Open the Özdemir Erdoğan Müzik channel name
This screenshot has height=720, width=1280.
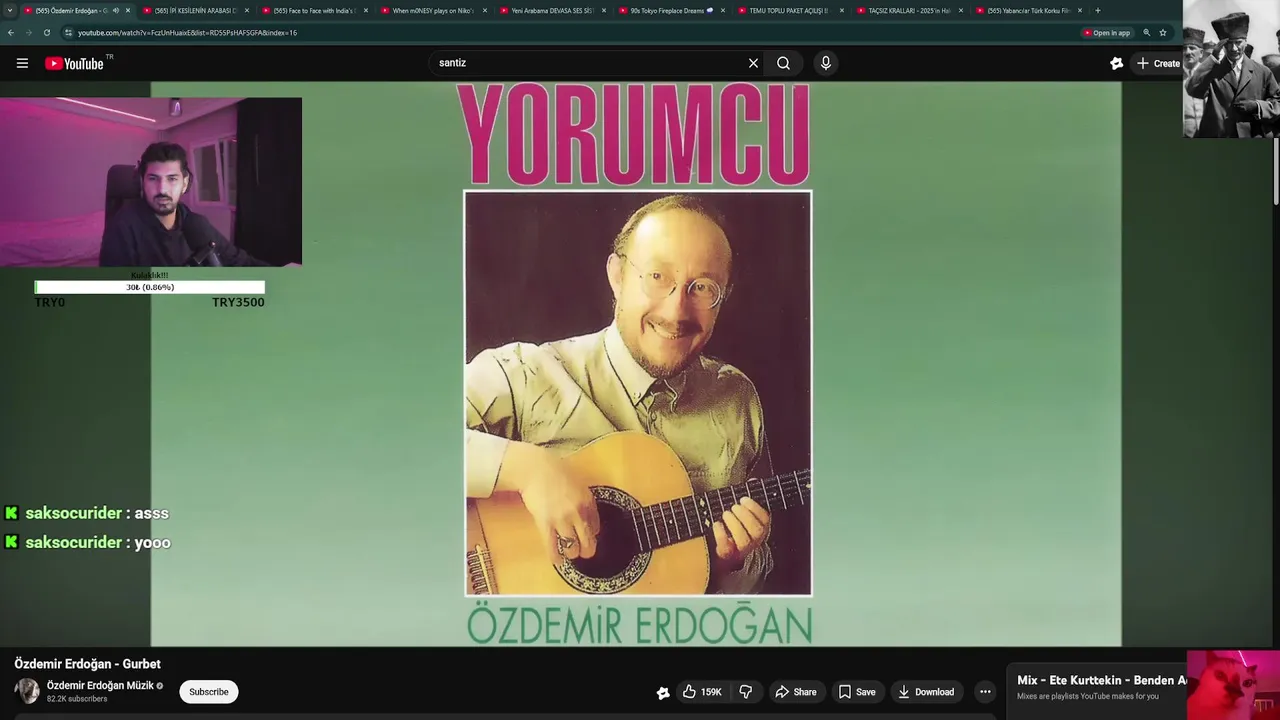[100, 685]
